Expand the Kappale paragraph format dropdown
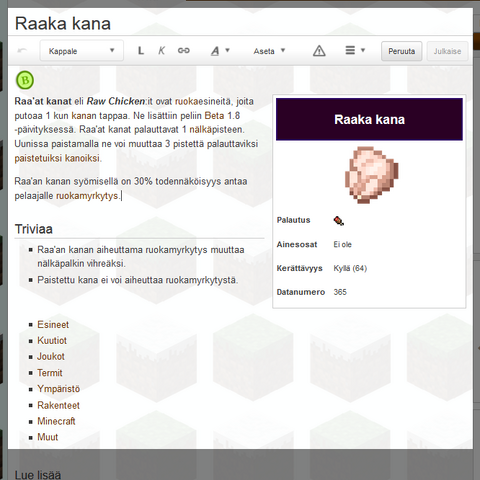Viewport: 480px width, 480px height. coord(82,51)
